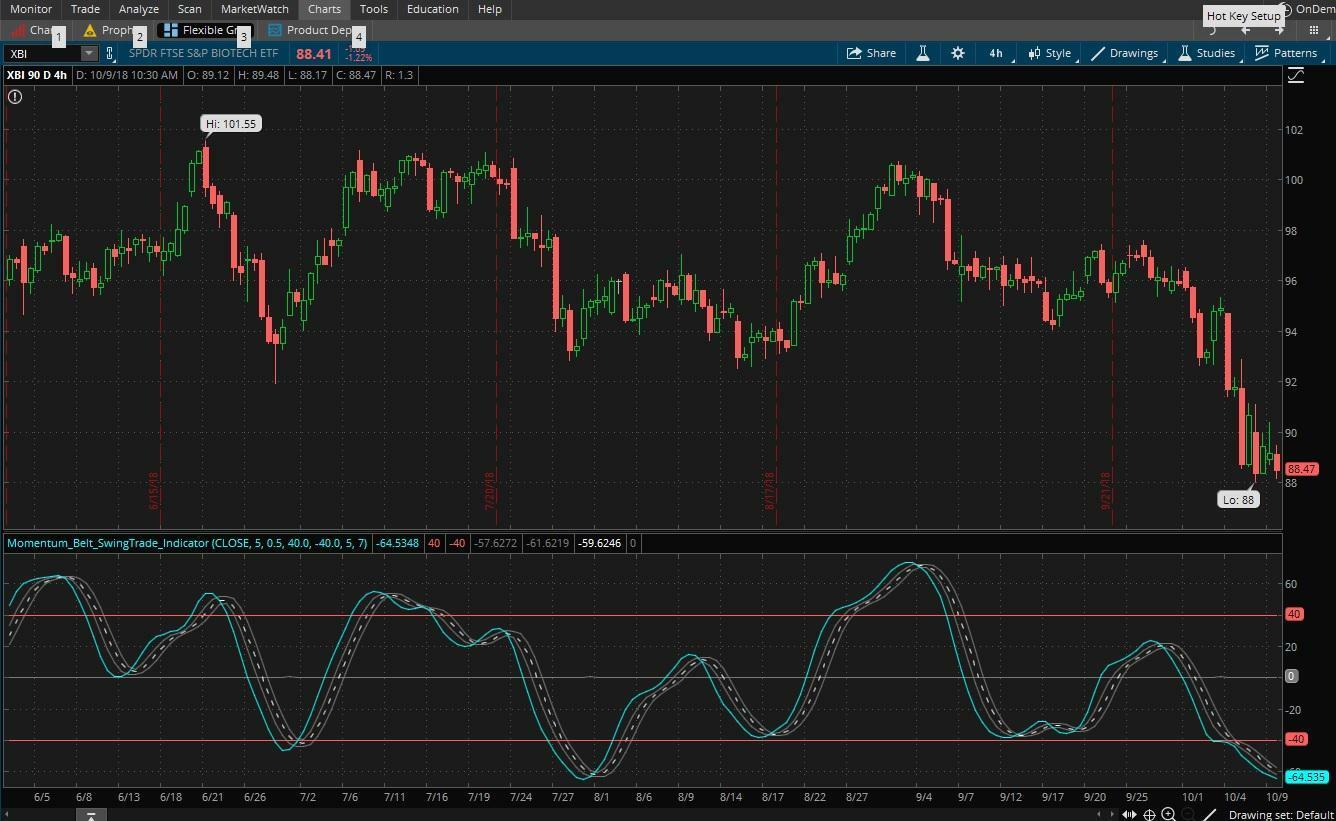Open the Trade tab
The height and width of the screenshot is (821, 1336).
tap(85, 9)
